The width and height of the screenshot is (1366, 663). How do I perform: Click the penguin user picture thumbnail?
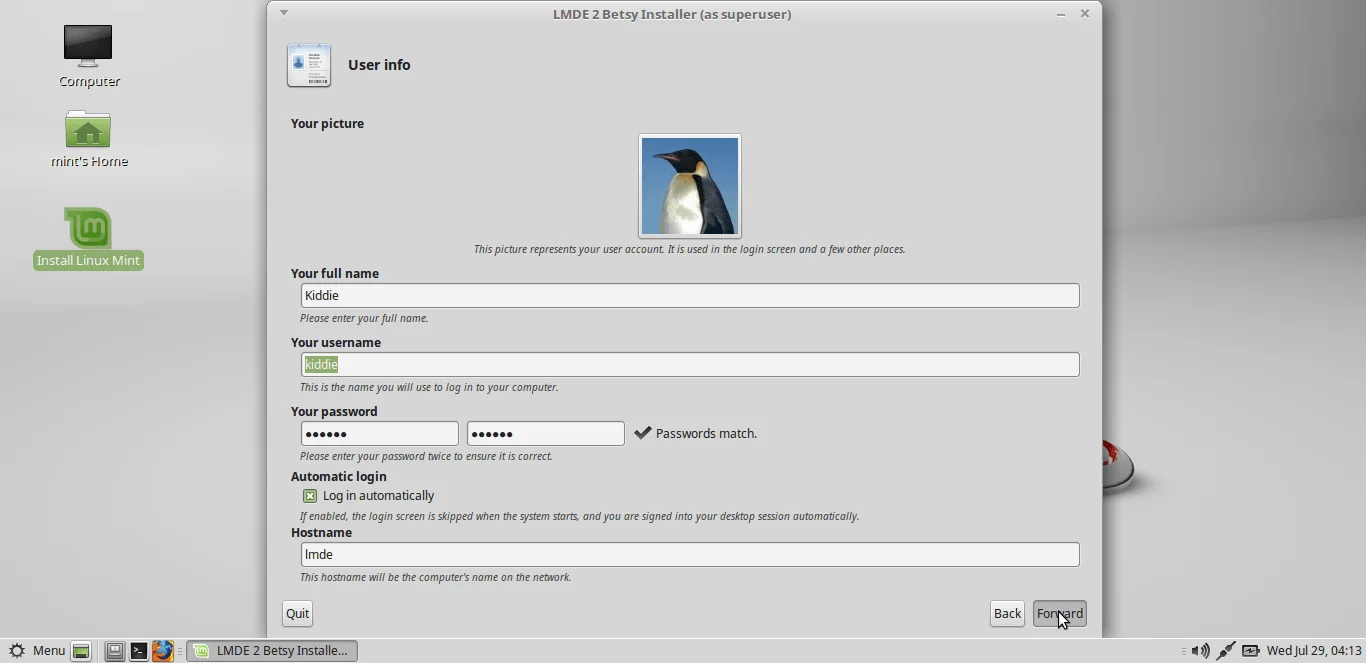point(689,186)
